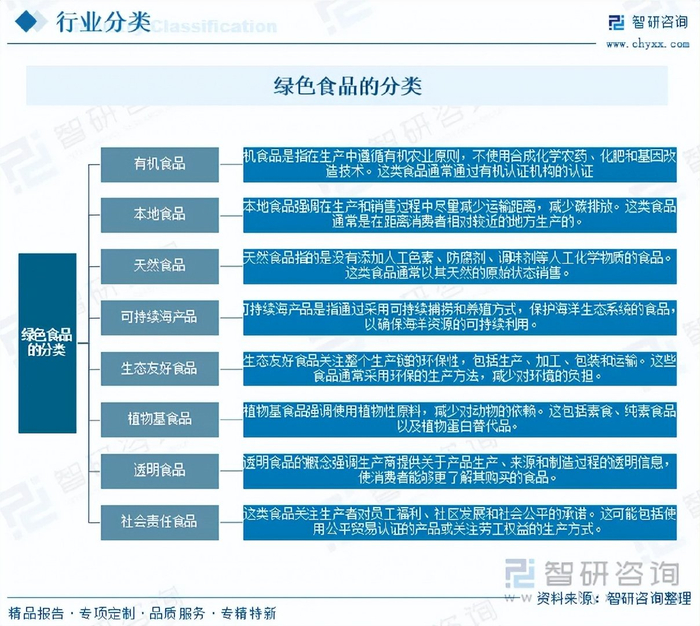Select the 植物基食品 category box
Viewport: 700px width, 626px height.
point(159,419)
